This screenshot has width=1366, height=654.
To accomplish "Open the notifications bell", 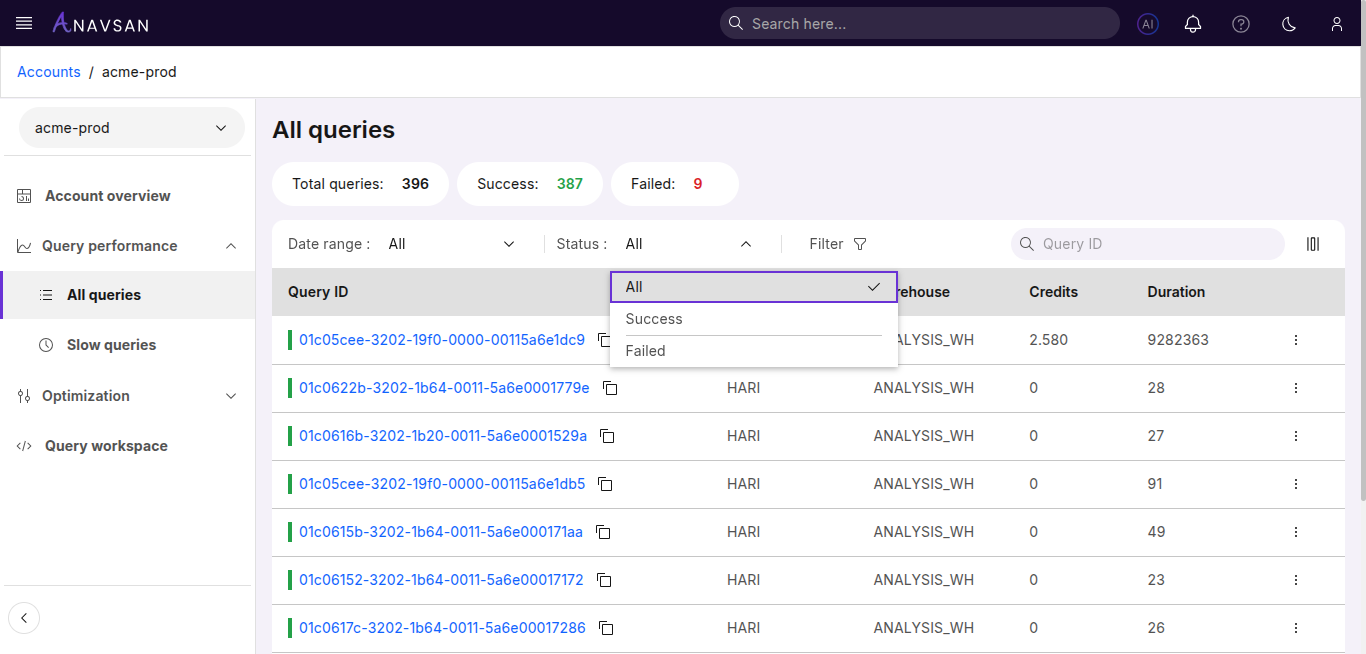I will (x=1193, y=24).
